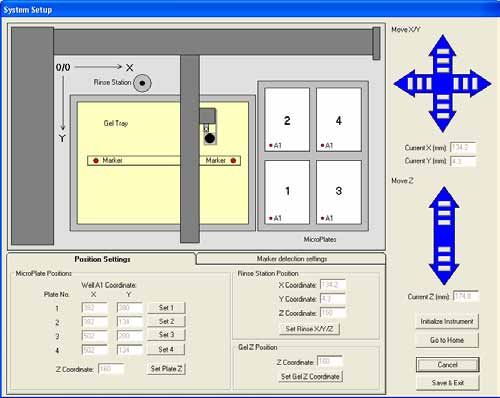Click the Set 3 plate button
This screenshot has height=398, width=500.
tap(166, 335)
